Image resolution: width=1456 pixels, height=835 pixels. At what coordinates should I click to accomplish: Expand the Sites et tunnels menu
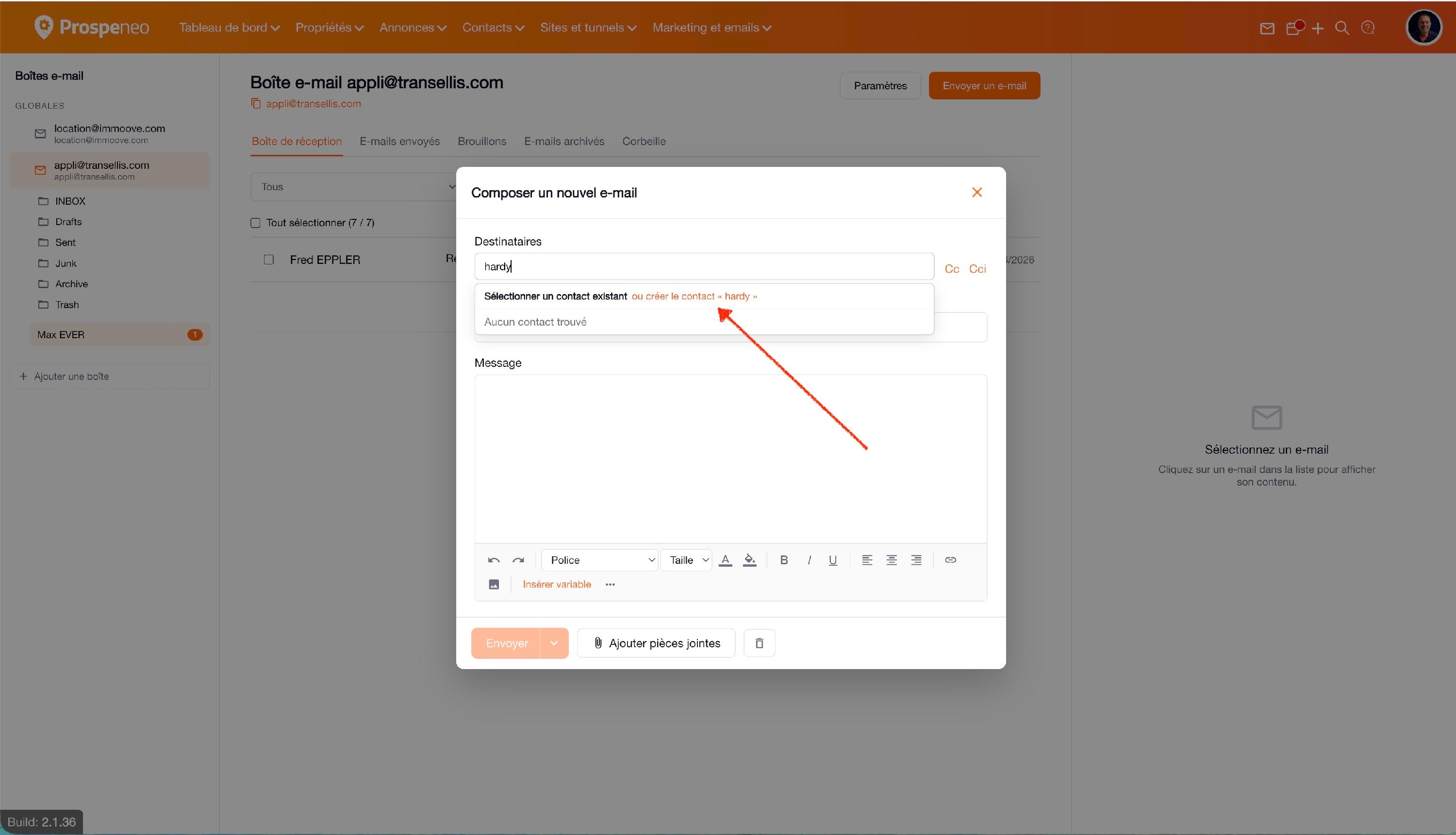coord(589,28)
